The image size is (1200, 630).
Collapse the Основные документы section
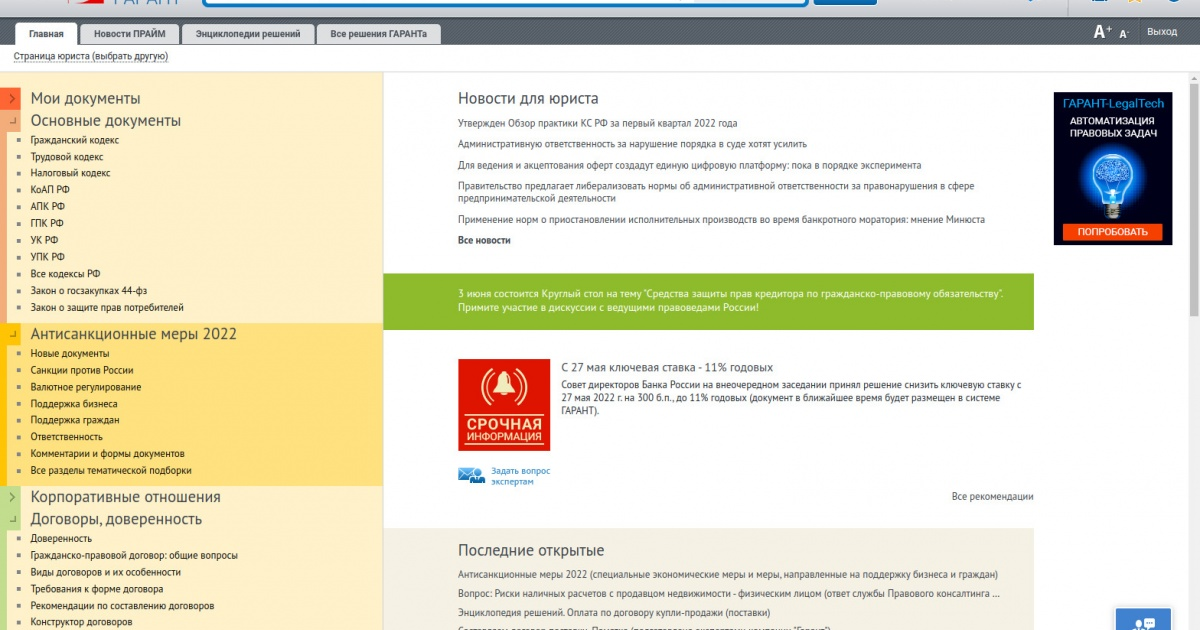click(x=10, y=121)
